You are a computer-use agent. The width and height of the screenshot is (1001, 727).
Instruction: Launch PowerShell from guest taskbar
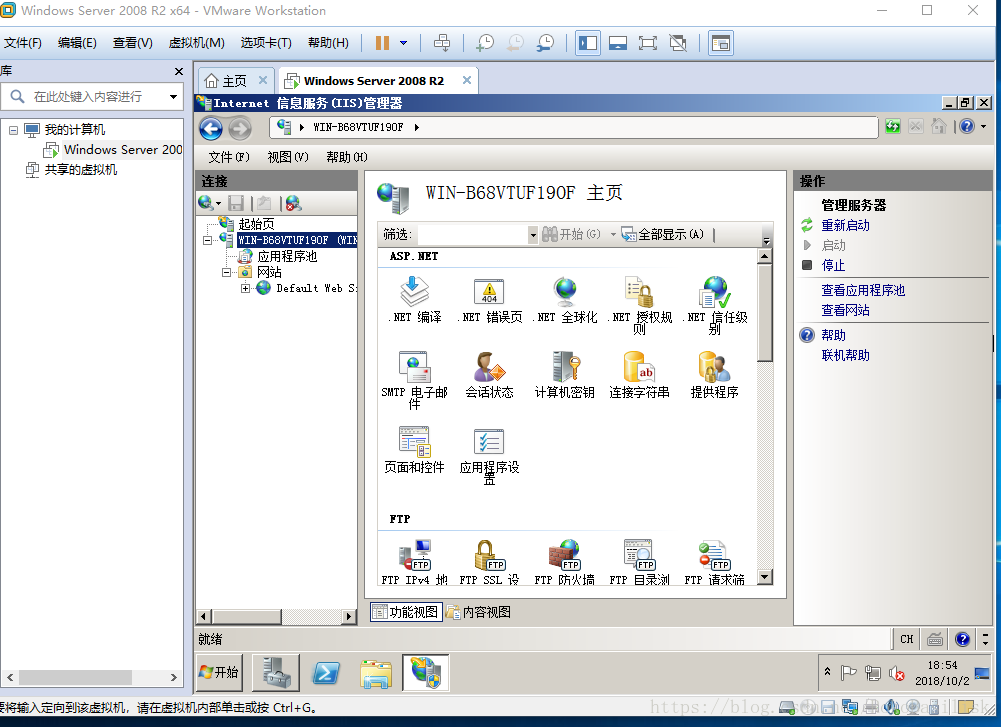pos(326,673)
